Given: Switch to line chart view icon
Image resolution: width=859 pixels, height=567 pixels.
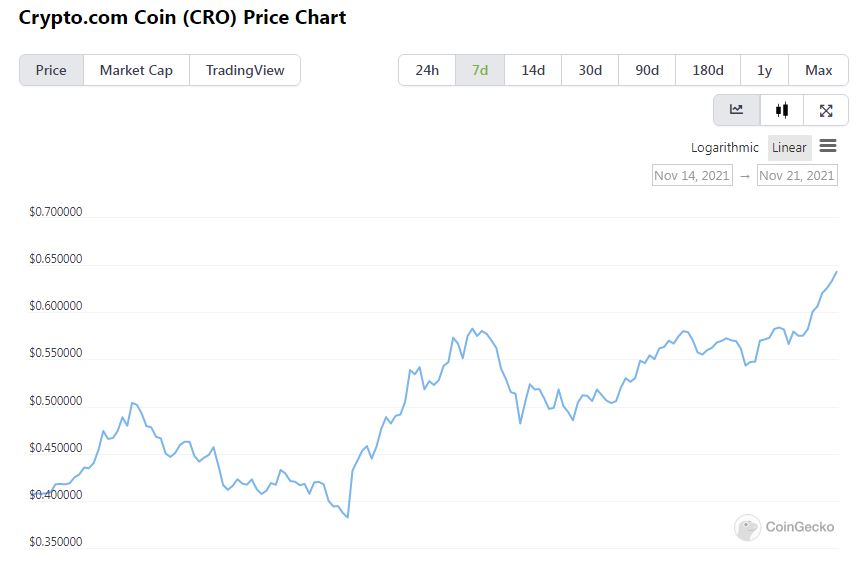Looking at the screenshot, I should 737,110.
